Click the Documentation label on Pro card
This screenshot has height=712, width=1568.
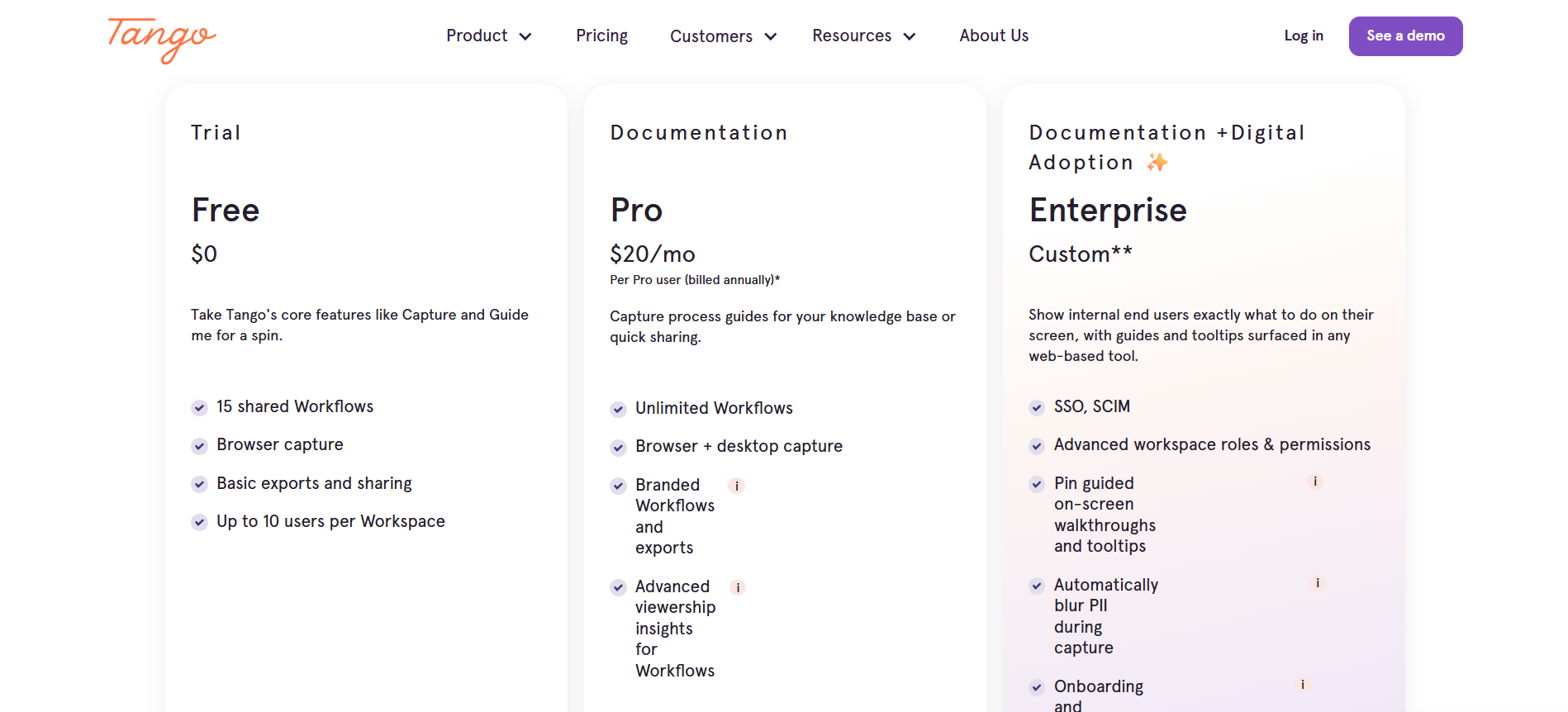pos(699,133)
